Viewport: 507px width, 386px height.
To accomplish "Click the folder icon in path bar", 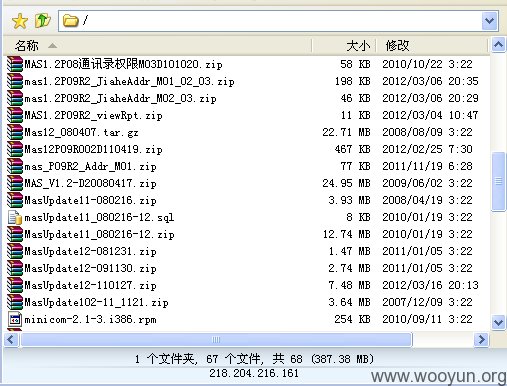I will (x=71, y=21).
